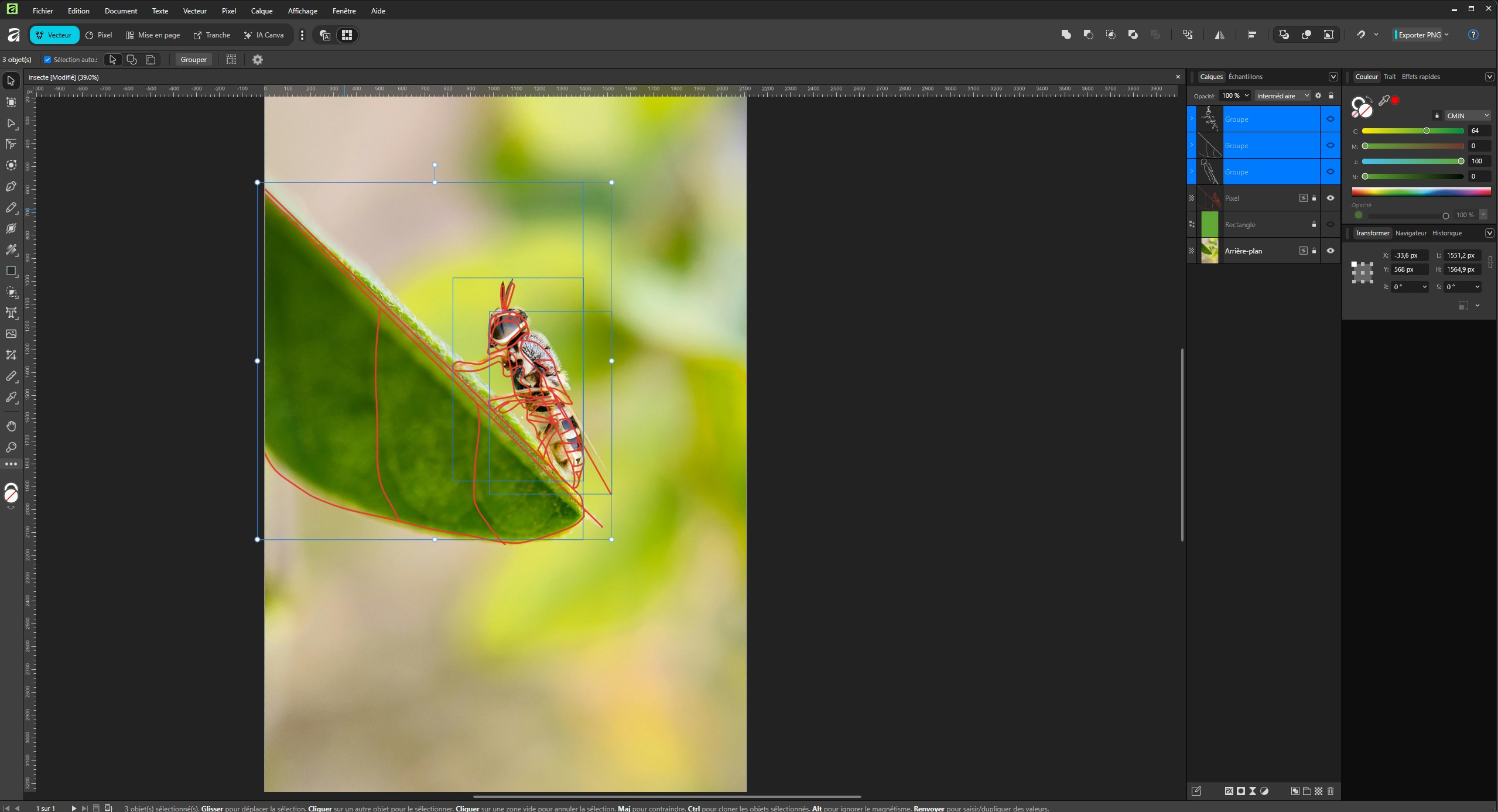
Task: Open the CMJN color model dropdown
Action: (x=1467, y=116)
